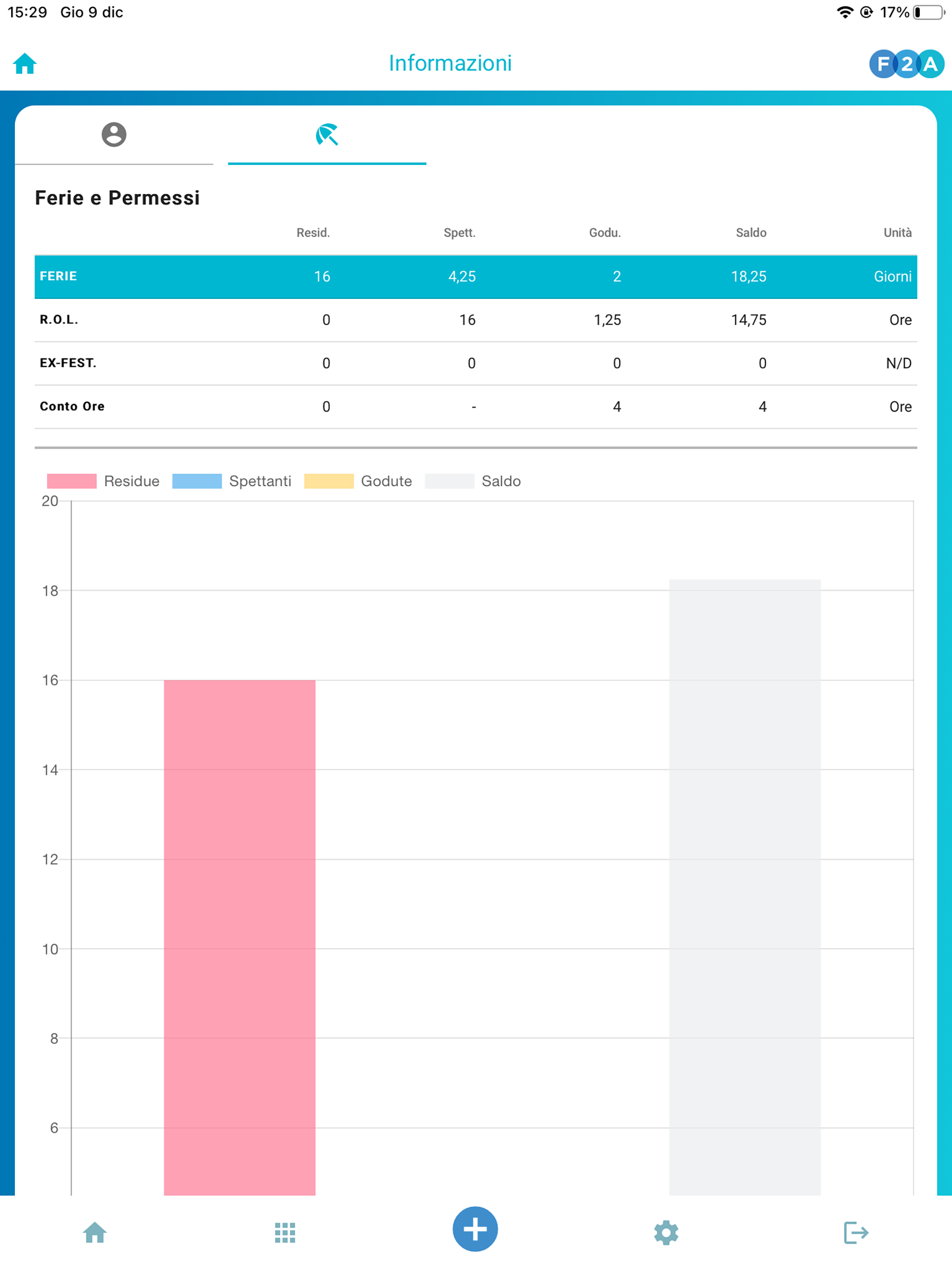Select the R.O.L. table row
The width and height of the screenshot is (952, 1270).
coord(476,320)
